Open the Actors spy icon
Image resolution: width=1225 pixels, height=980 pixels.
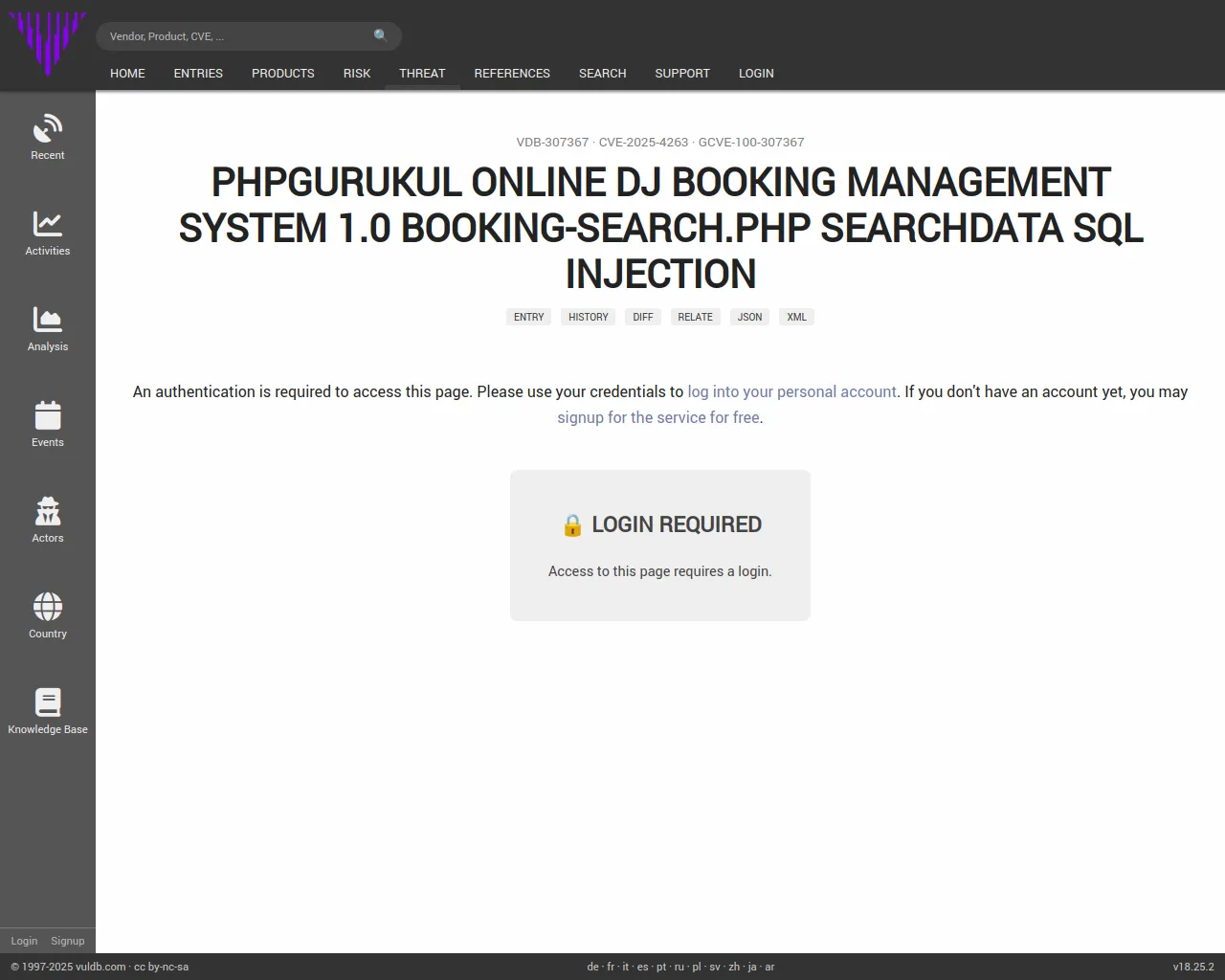coord(48,511)
